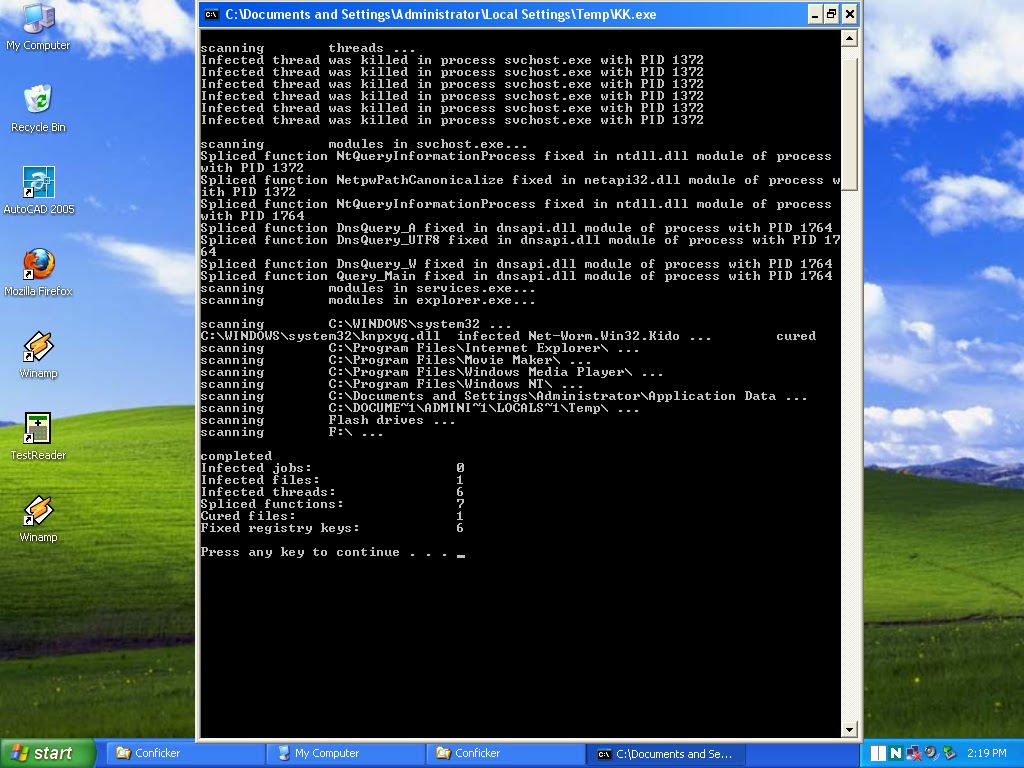
Task: Click the 'scanning Flash drives ...' line
Action: 328,420
